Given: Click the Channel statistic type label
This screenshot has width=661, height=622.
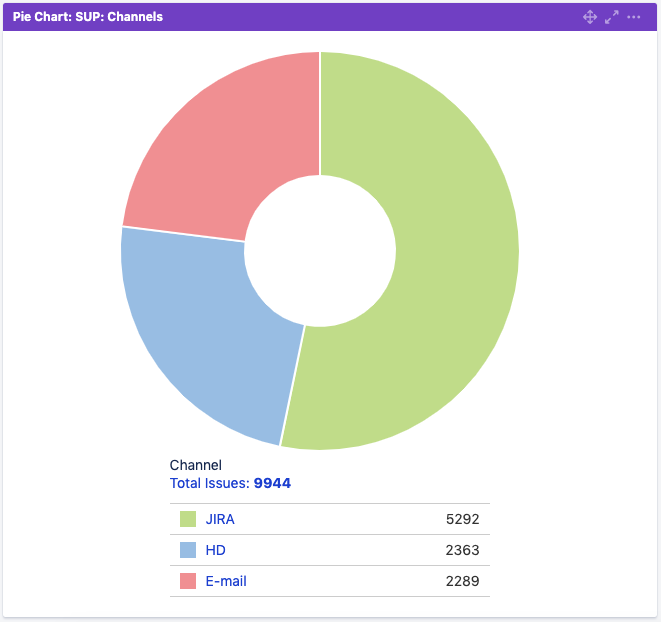Looking at the screenshot, I should [x=196, y=465].
